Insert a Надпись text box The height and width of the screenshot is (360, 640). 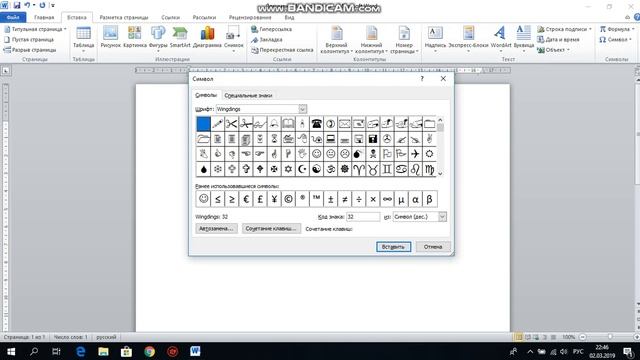[435, 38]
